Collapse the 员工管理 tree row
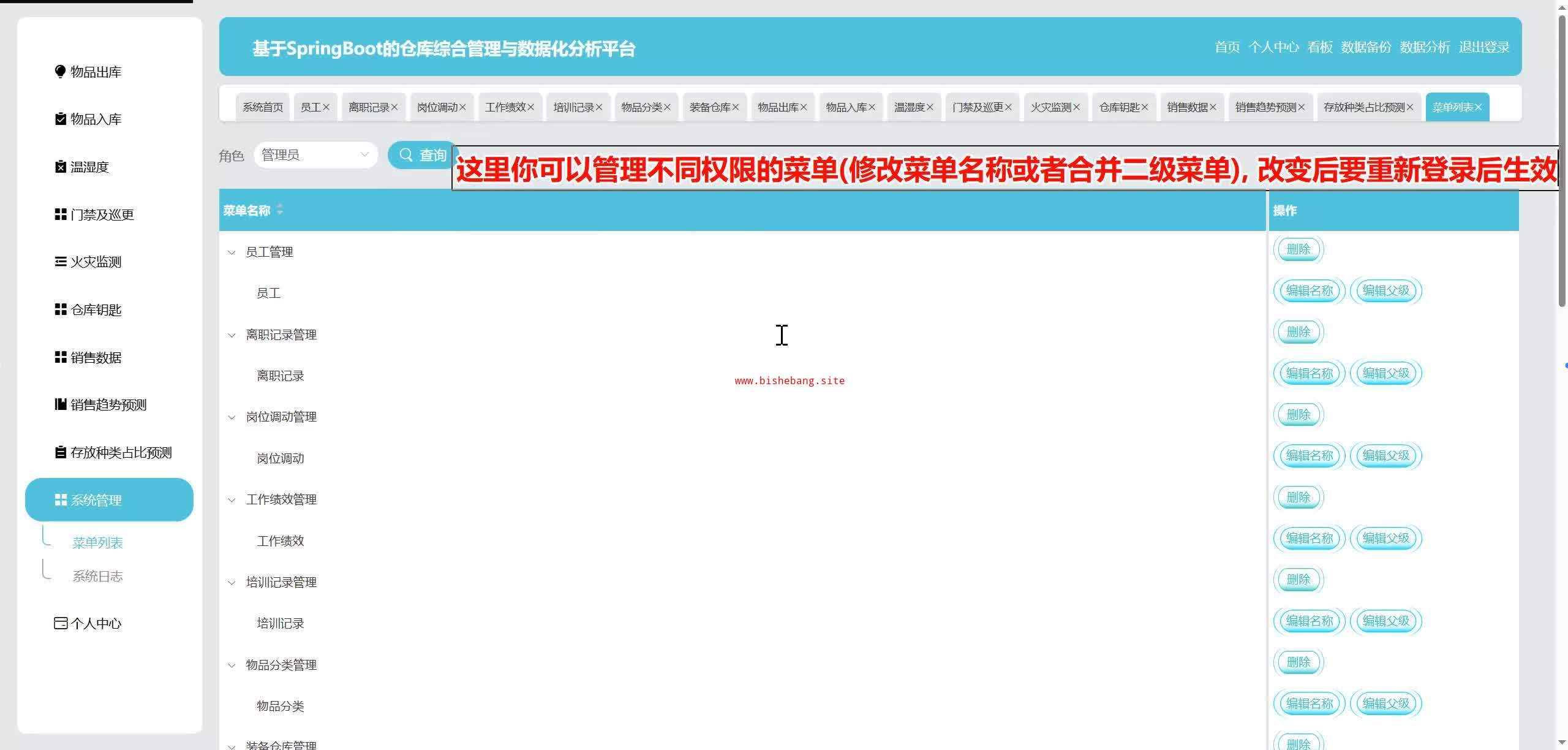The width and height of the screenshot is (1568, 750). (232, 252)
